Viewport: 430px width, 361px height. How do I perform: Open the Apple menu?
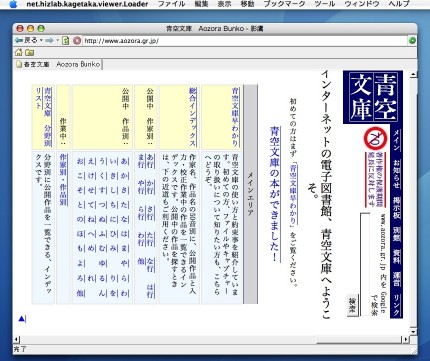pos(13,4)
